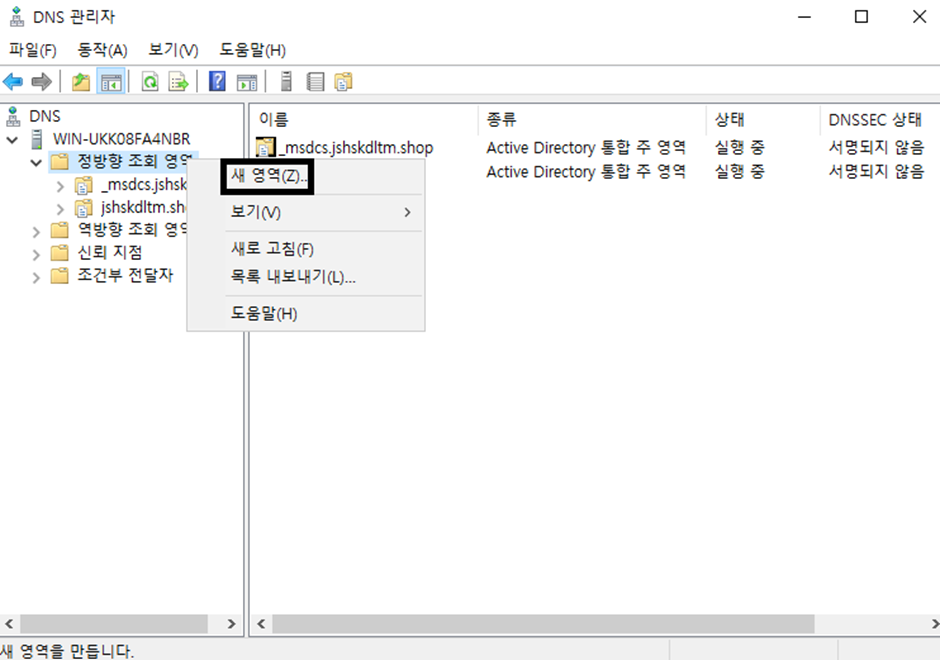Click the blue Back arrow in toolbar

(13, 82)
